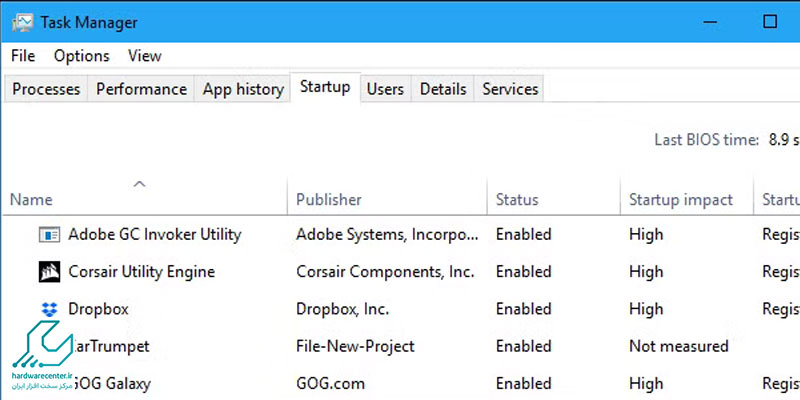This screenshot has height=400, width=800.
Task: Maximize the Task Manager window
Action: point(770,22)
